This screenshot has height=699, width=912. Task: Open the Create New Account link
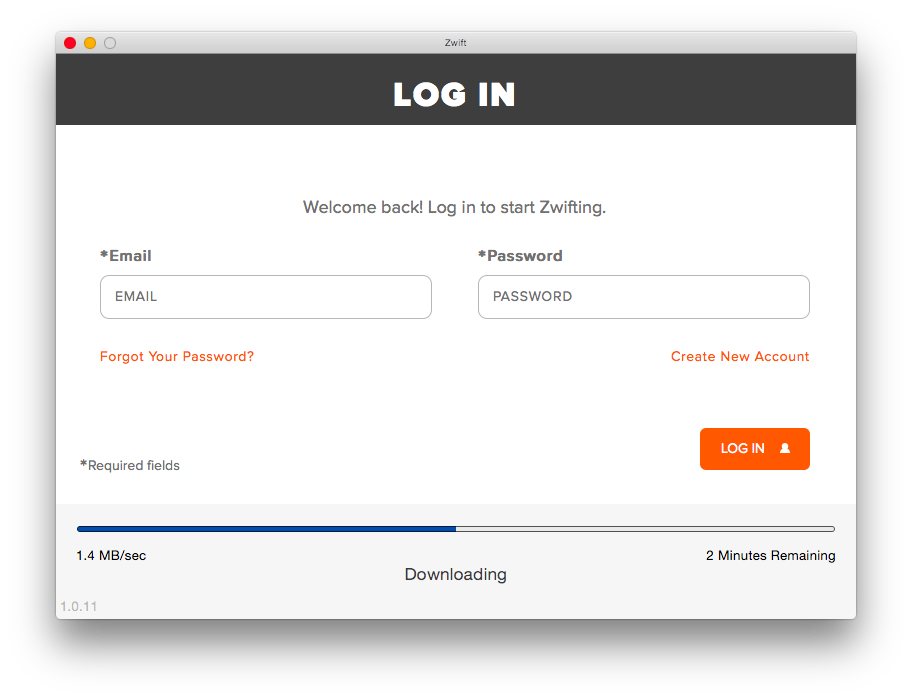coord(740,356)
